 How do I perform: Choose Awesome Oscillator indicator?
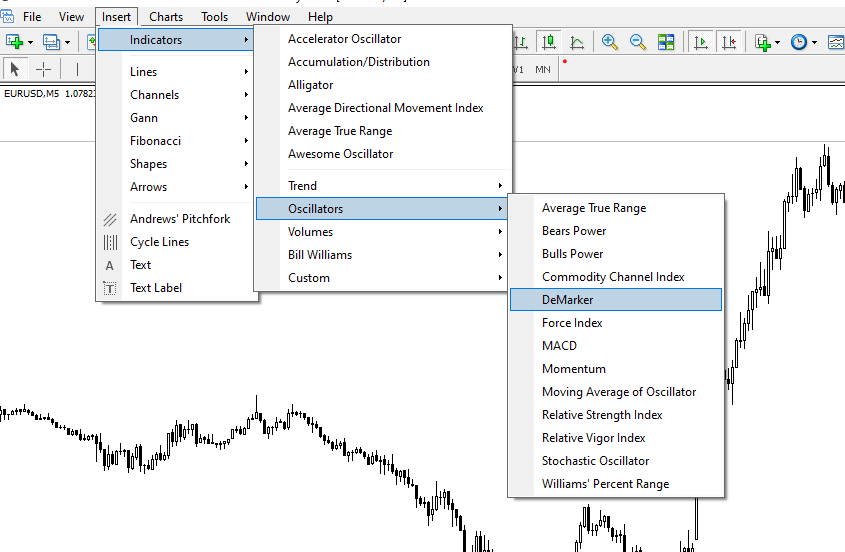pyautogui.click(x=382, y=154)
